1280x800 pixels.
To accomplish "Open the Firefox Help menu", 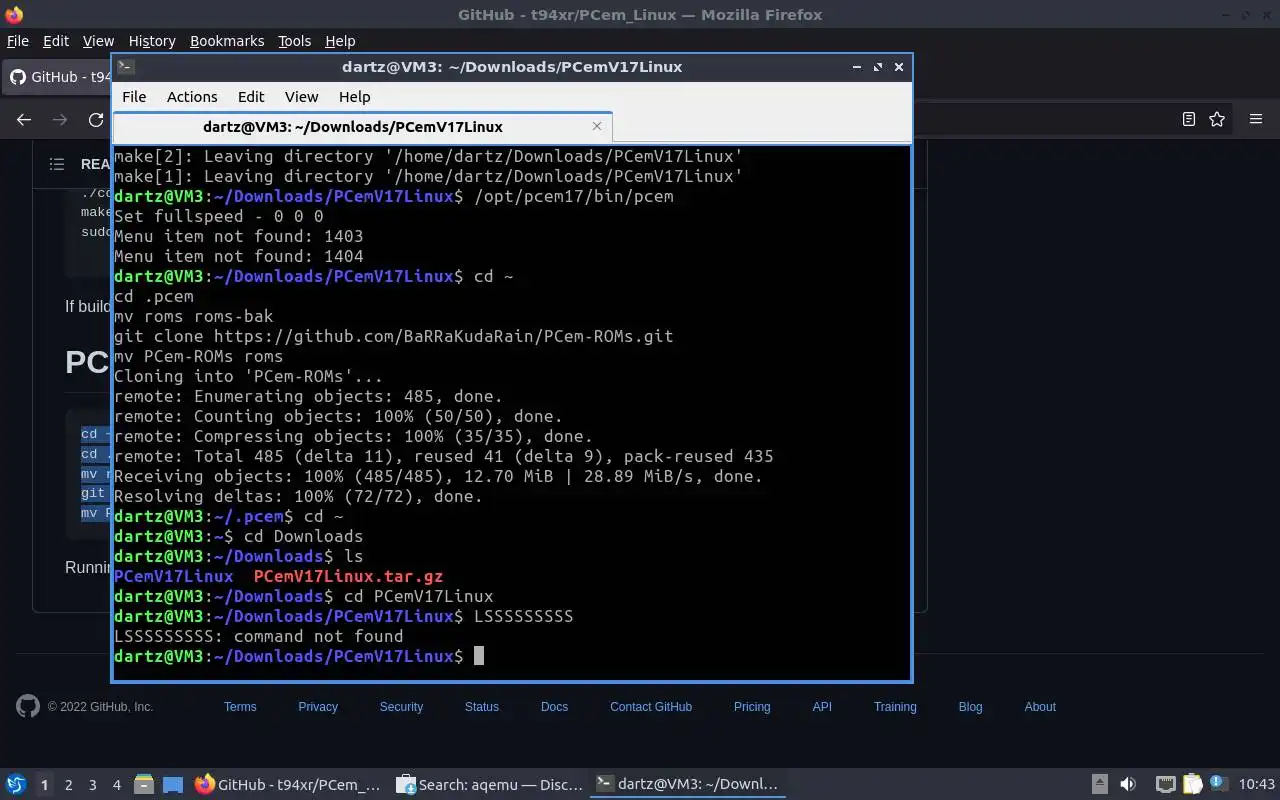I will [340, 41].
